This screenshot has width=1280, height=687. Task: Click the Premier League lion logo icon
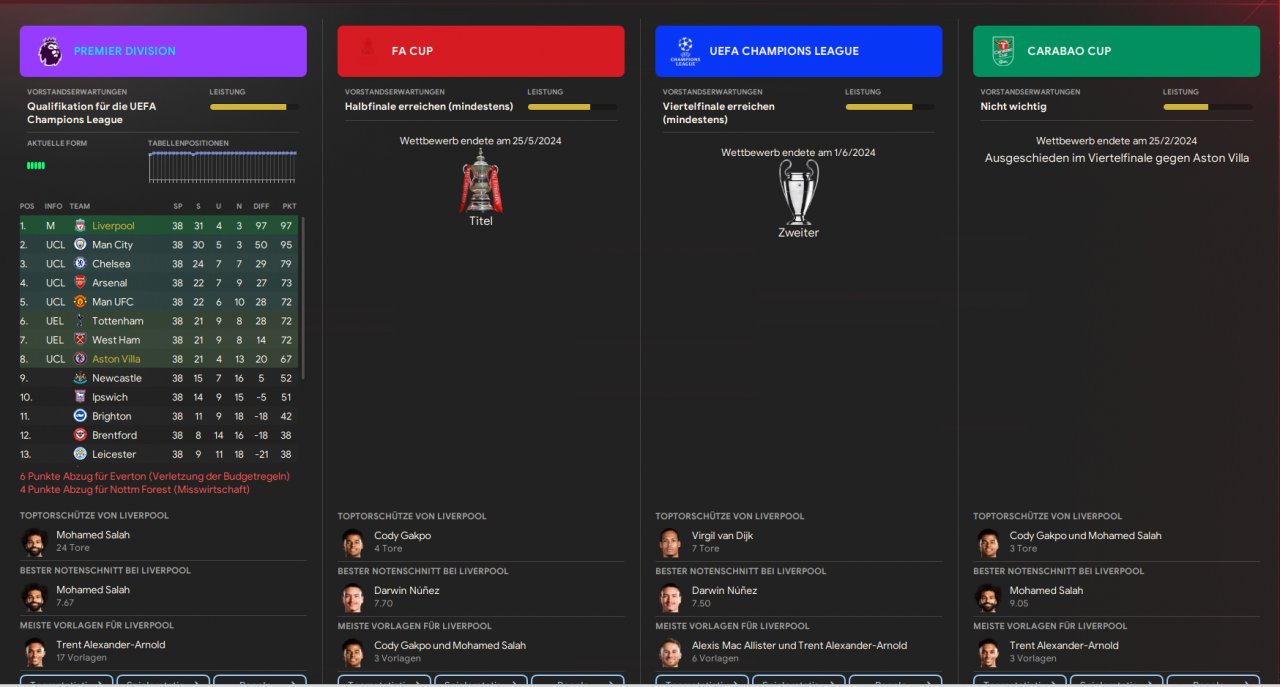[50, 51]
